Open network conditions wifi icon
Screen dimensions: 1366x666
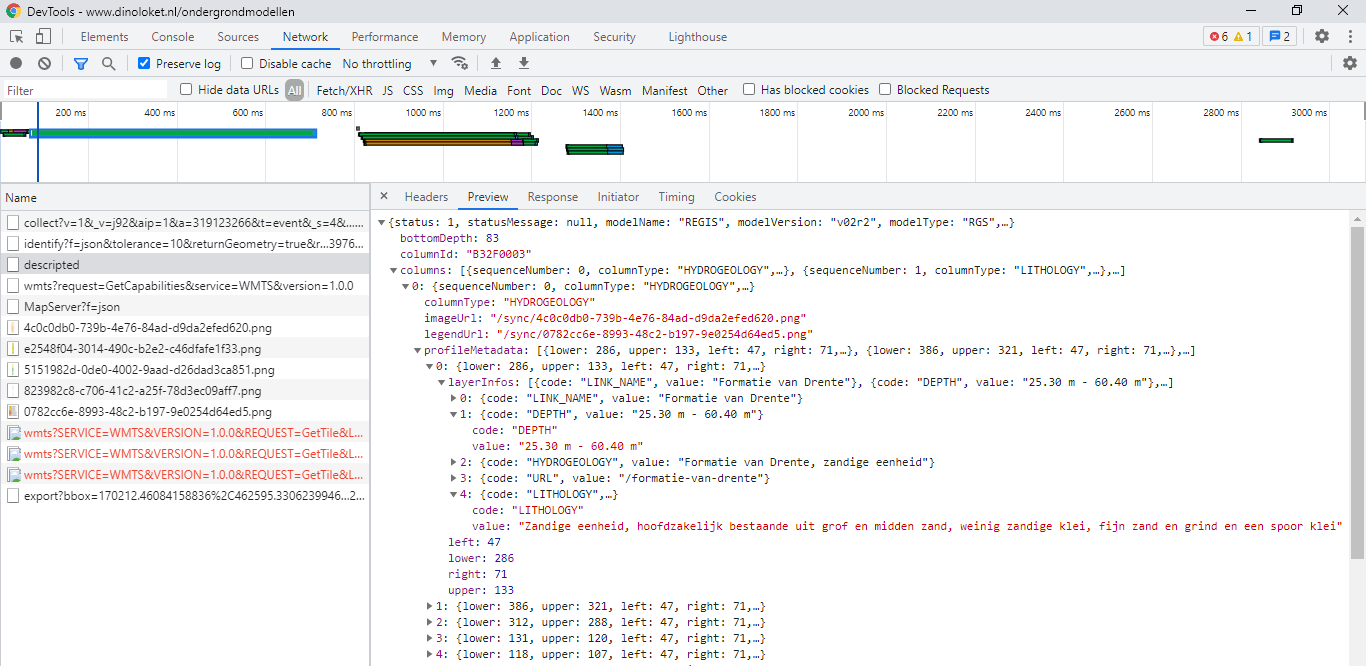pyautogui.click(x=460, y=63)
